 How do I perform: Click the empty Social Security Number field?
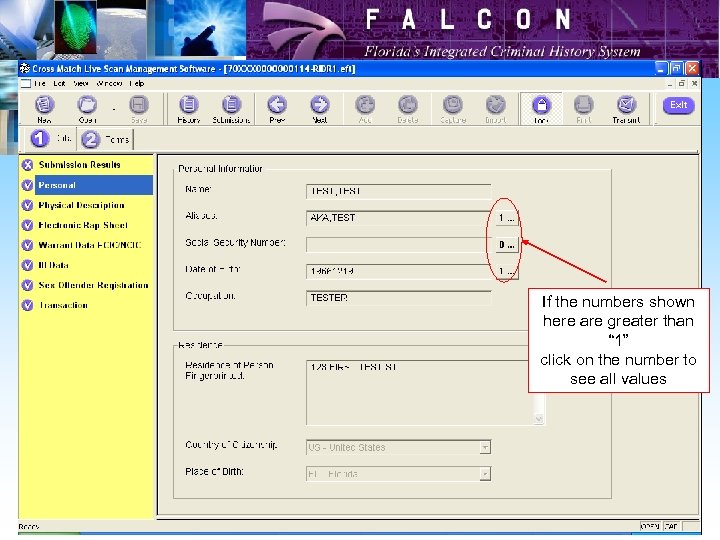point(399,244)
